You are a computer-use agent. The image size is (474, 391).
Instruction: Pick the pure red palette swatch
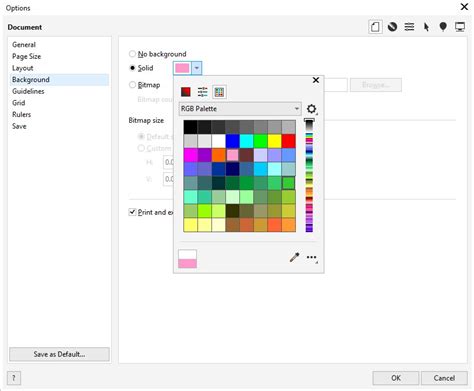tap(288, 141)
